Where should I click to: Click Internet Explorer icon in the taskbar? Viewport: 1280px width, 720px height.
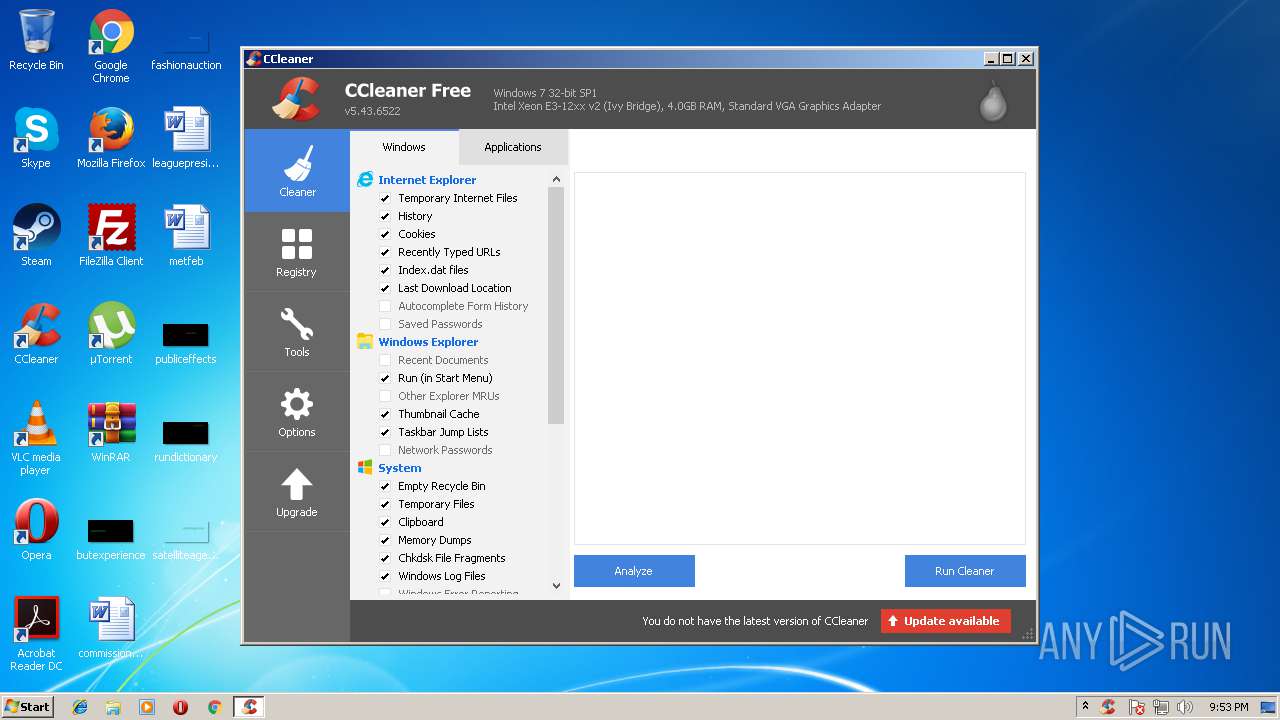point(80,707)
